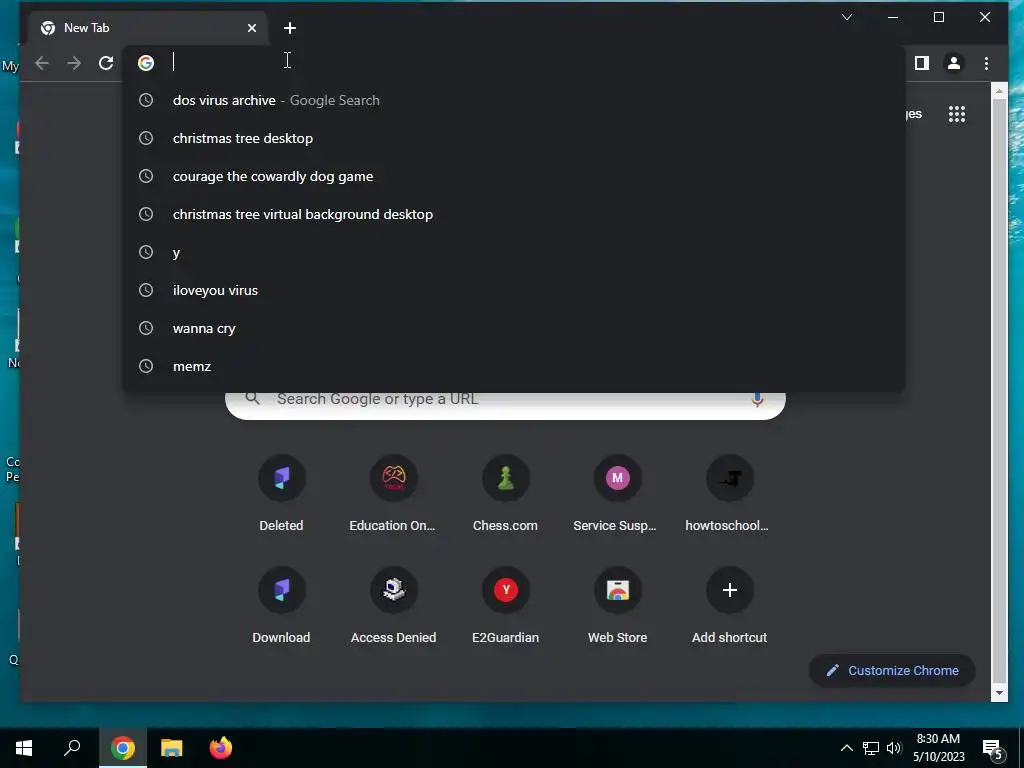Click the Chrome back arrow button
Image resolution: width=1024 pixels, height=768 pixels.
[42, 63]
